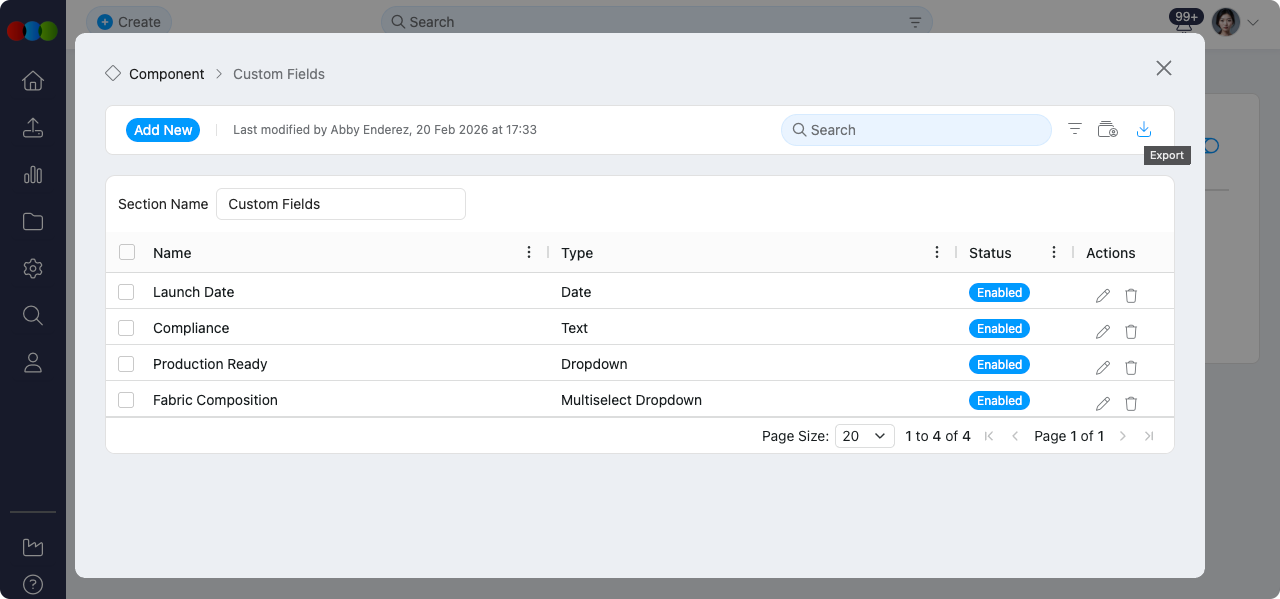Delete the Production Ready field
Viewport: 1280px width, 599px height.
tap(1131, 368)
